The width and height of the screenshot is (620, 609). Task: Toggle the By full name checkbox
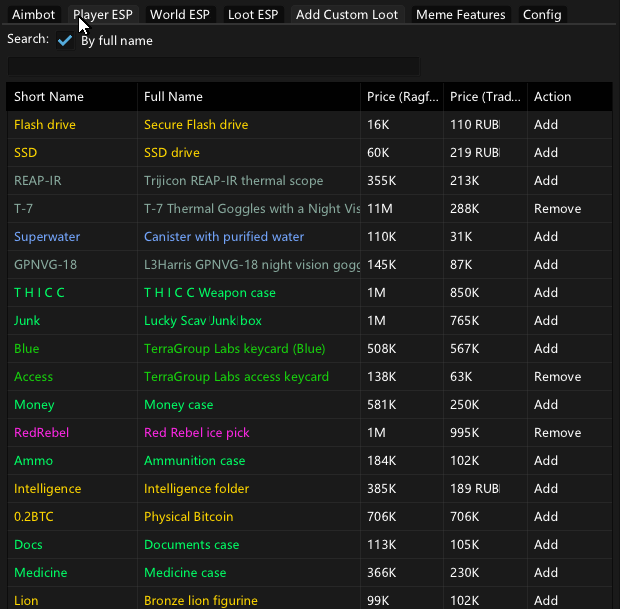(x=66, y=40)
